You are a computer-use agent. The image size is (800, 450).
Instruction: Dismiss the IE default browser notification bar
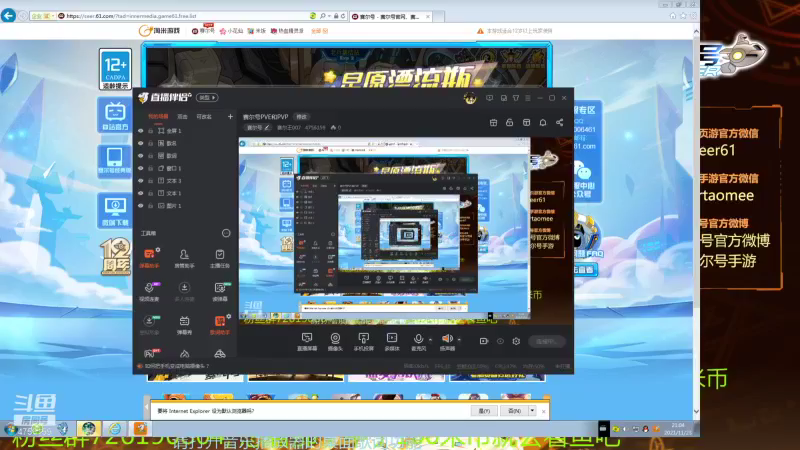(543, 411)
